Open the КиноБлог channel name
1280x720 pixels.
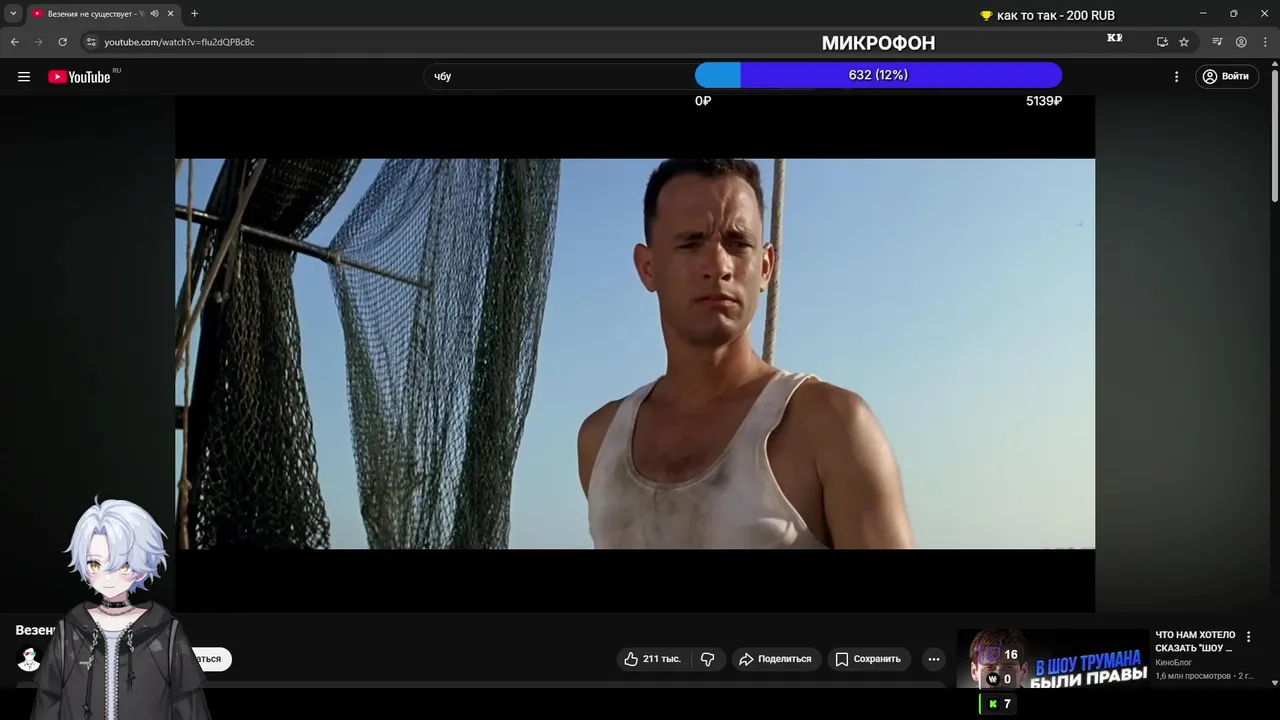point(1174,662)
